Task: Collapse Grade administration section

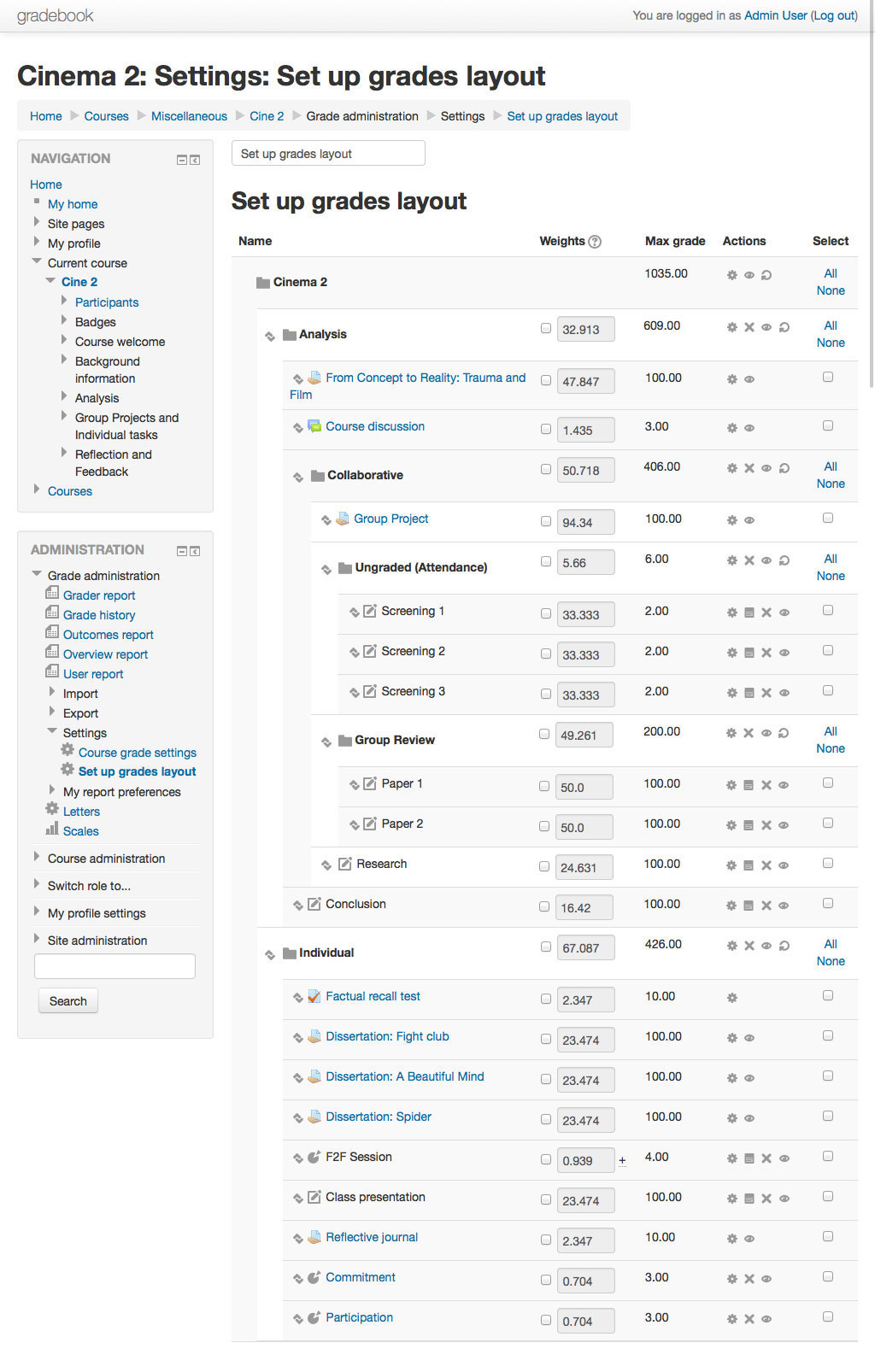Action: (x=37, y=574)
